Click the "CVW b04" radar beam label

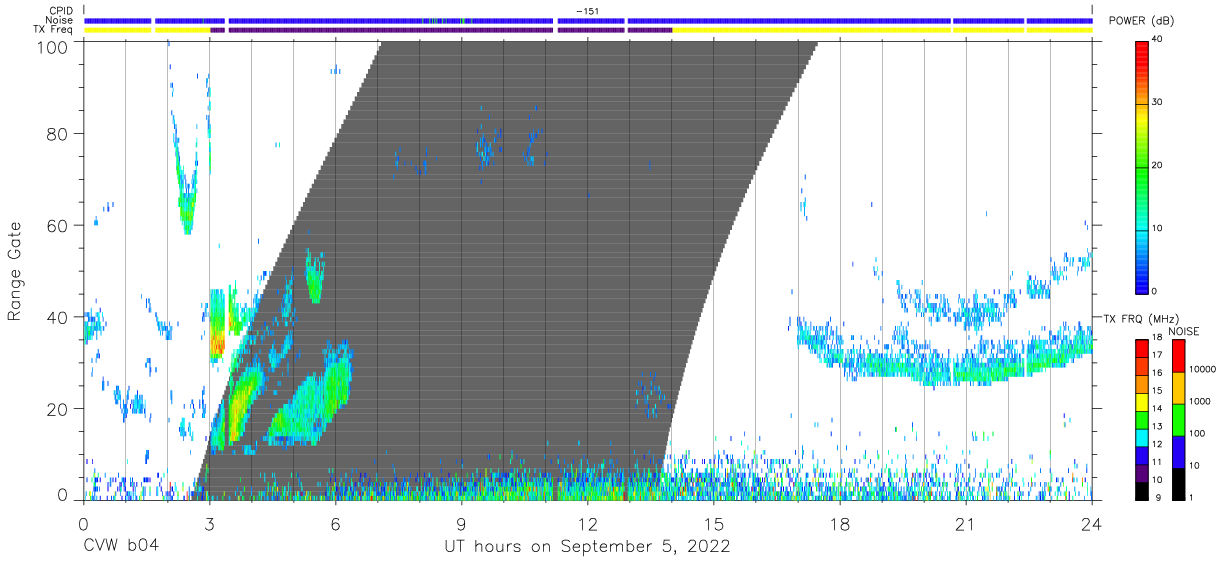pos(121,546)
